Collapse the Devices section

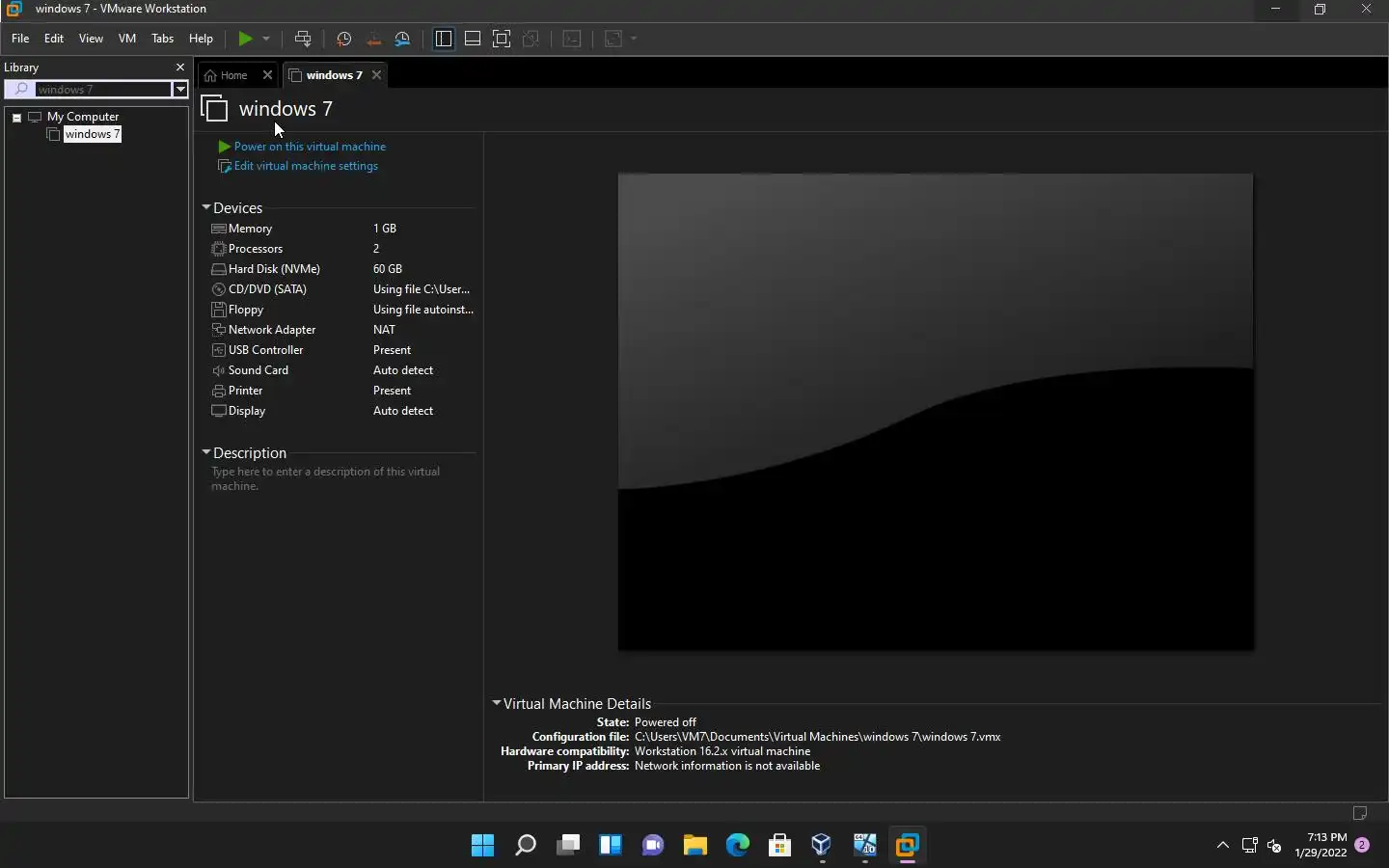click(206, 207)
